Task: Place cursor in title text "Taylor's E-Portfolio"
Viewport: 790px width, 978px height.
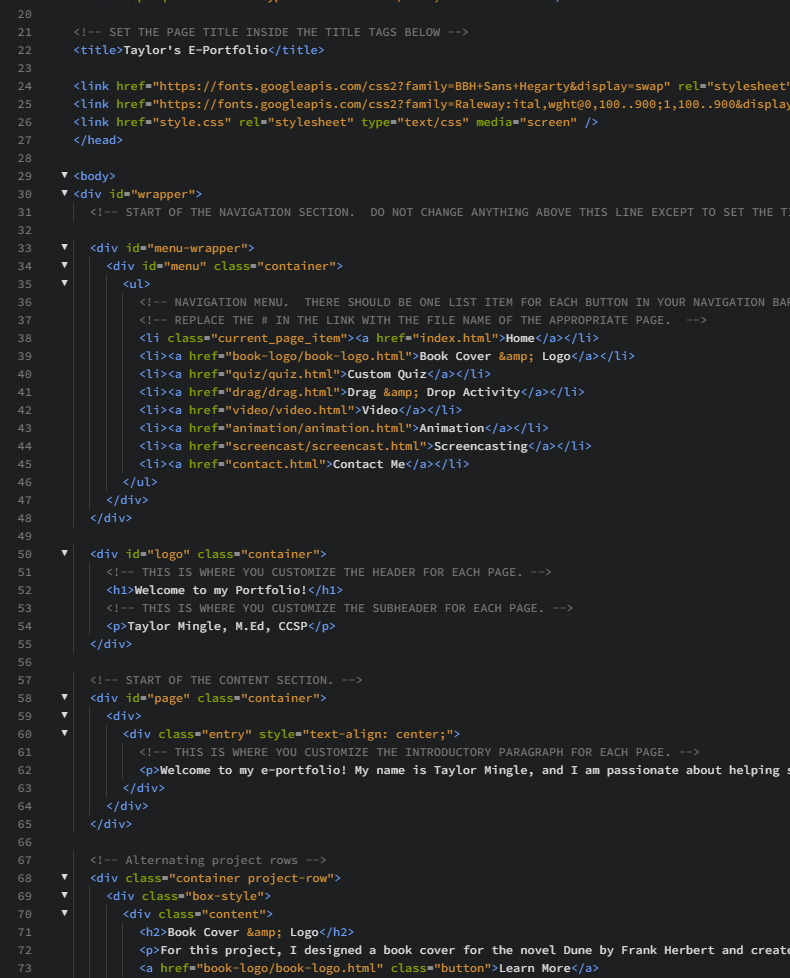Action: 195,50
